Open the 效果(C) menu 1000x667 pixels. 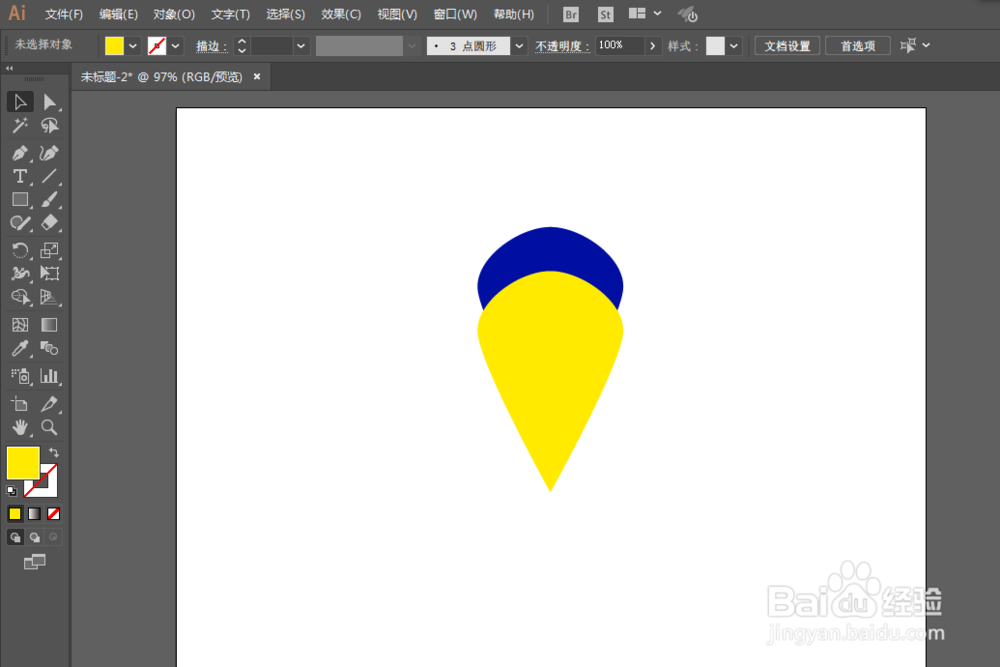click(x=341, y=14)
